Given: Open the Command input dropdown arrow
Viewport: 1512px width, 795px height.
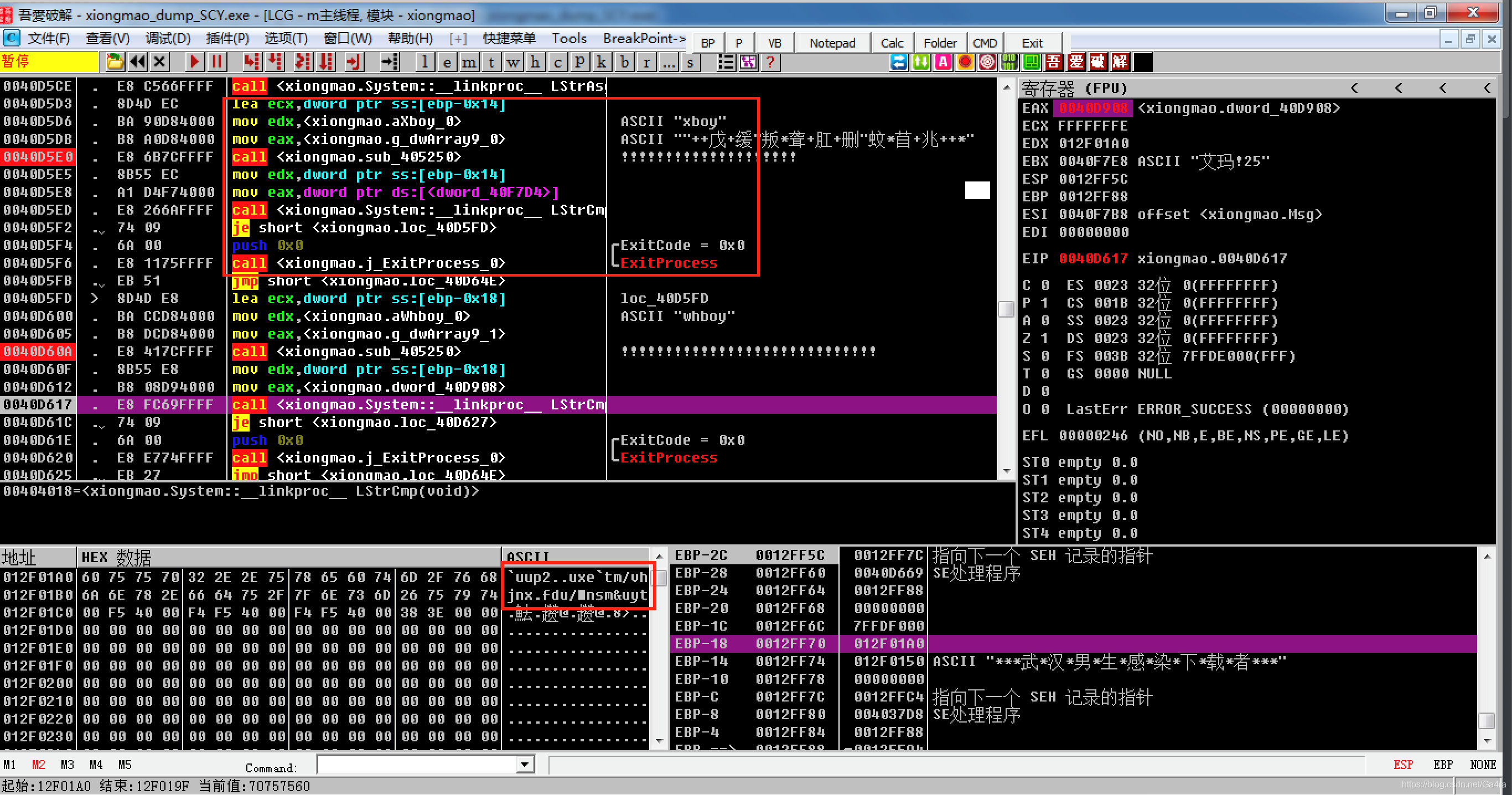Looking at the screenshot, I should pyautogui.click(x=525, y=765).
